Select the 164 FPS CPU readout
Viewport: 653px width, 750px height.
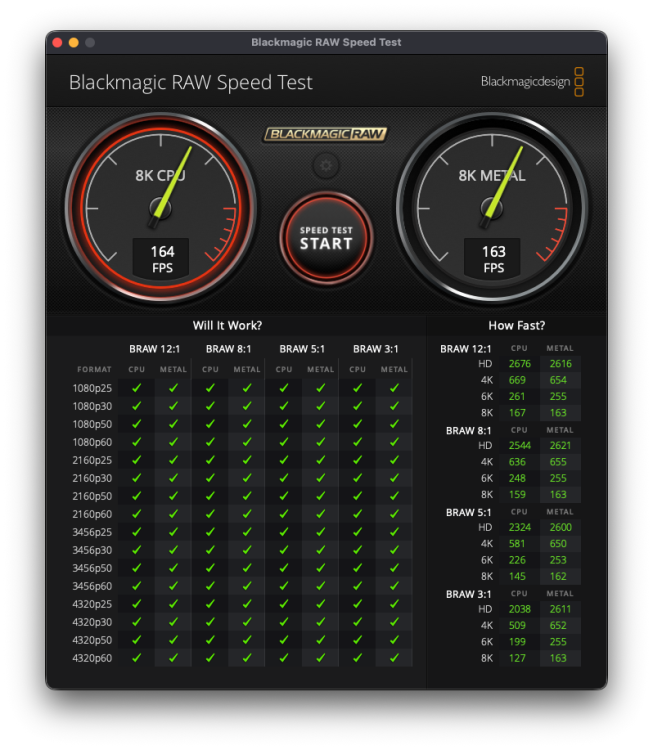(x=162, y=259)
